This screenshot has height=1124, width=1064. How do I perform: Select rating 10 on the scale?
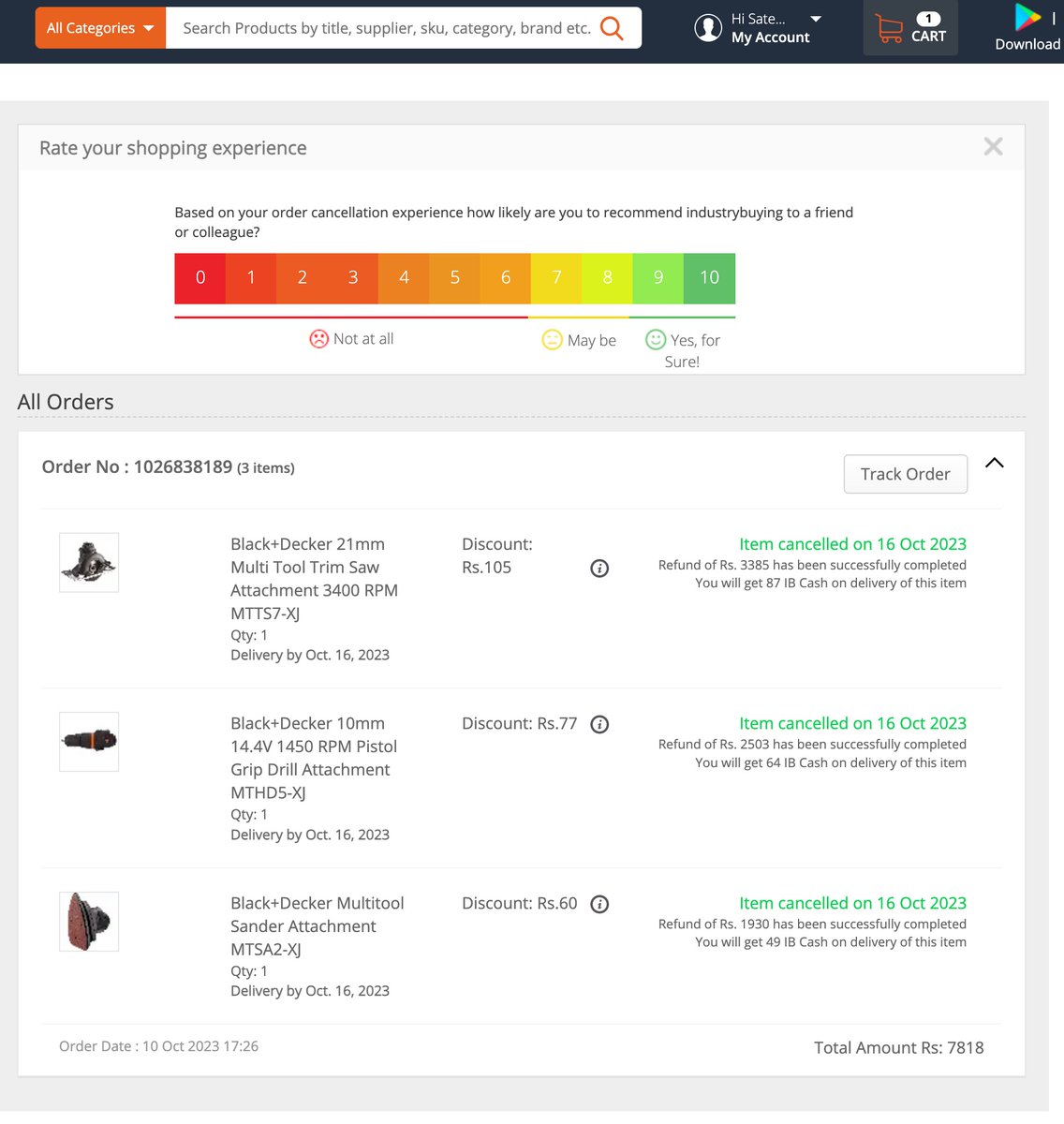click(710, 278)
